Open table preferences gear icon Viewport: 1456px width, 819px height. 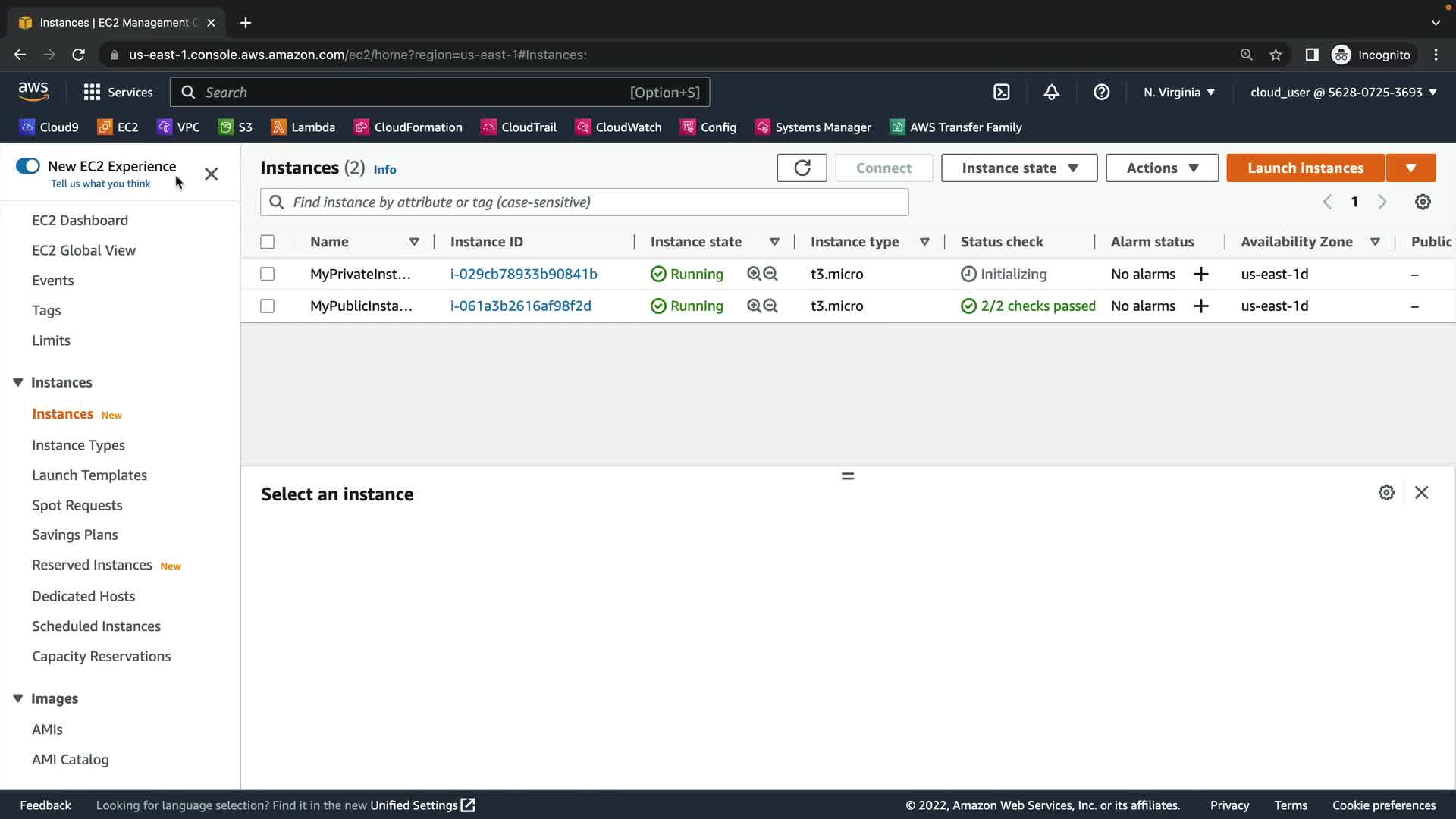coord(1423,202)
